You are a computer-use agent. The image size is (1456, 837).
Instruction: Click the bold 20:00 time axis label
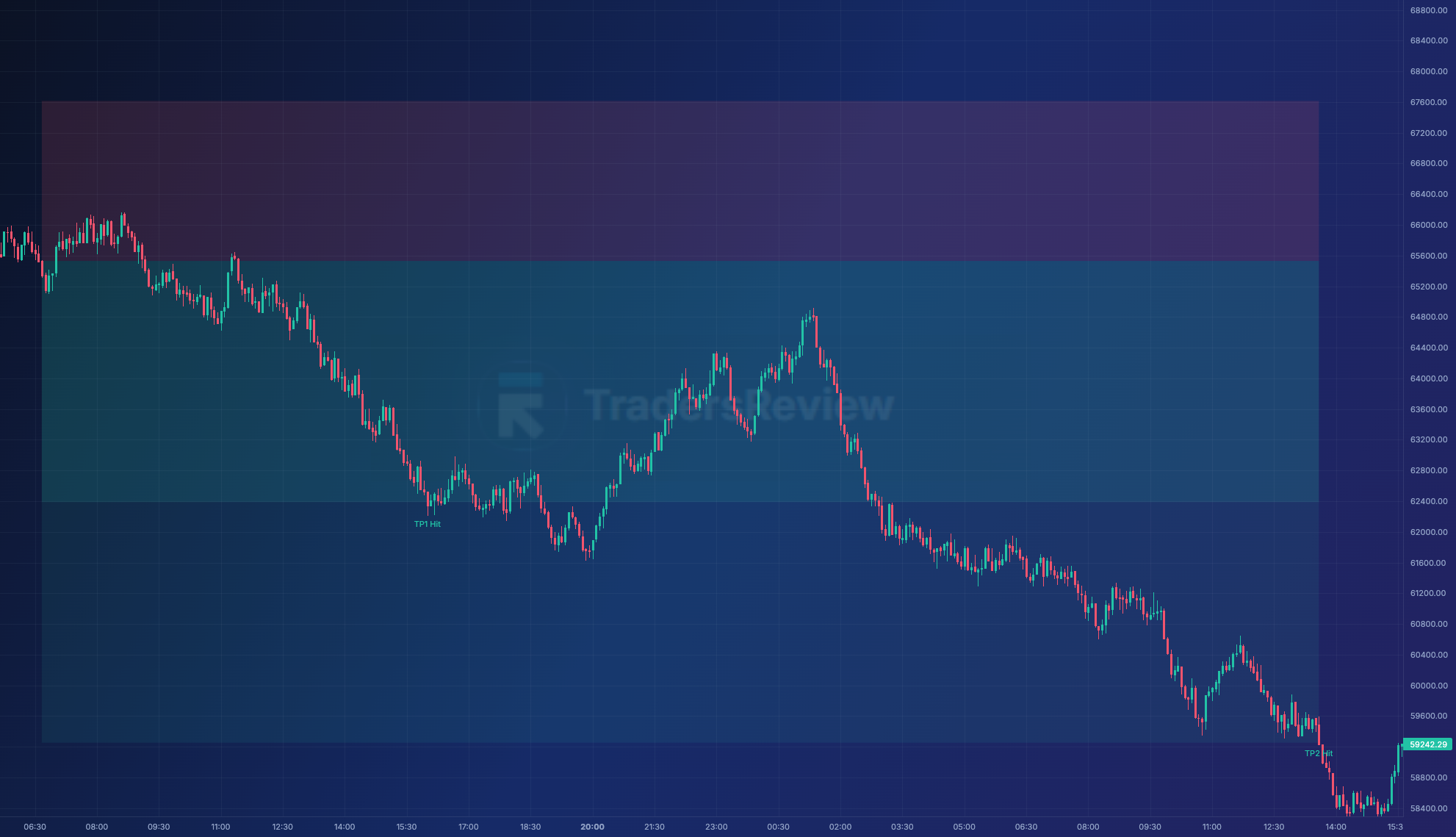coord(592,827)
